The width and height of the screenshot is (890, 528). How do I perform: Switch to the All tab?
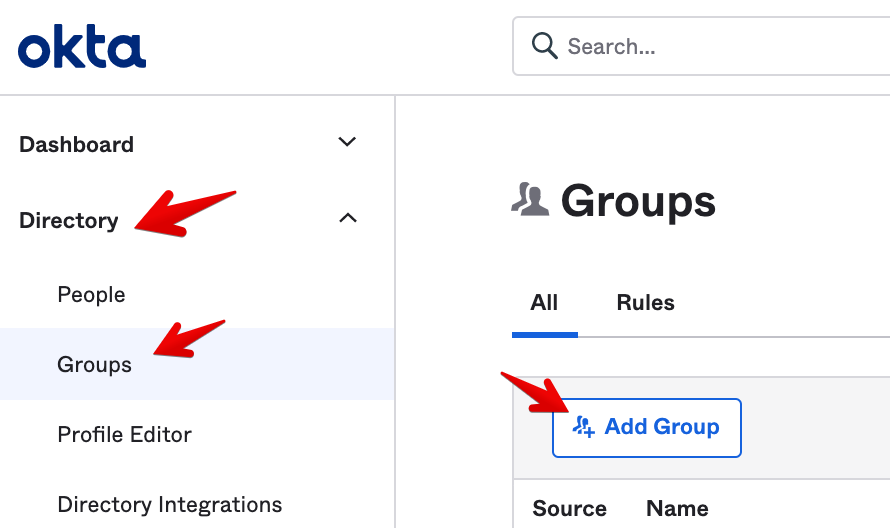point(544,303)
